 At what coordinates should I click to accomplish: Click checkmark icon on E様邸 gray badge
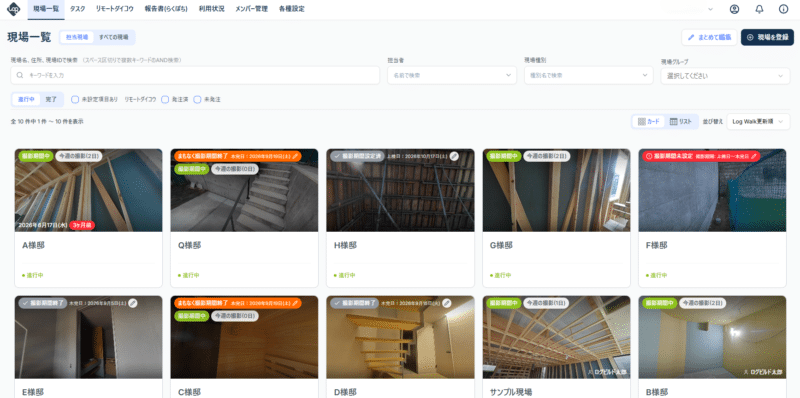pos(24,303)
